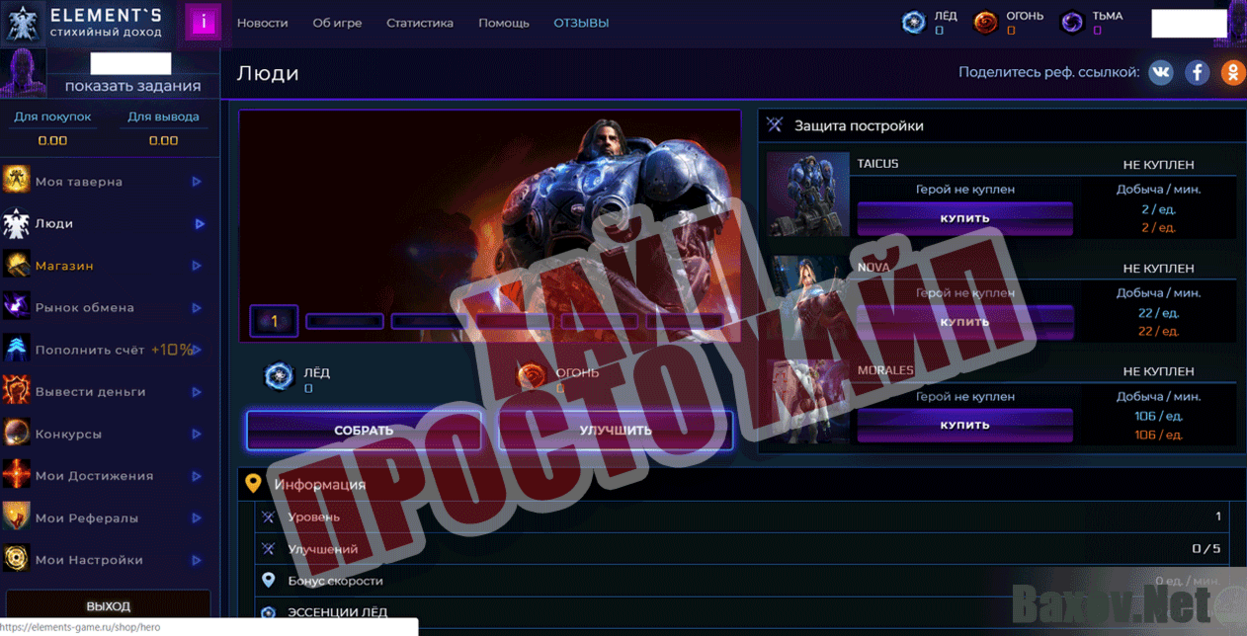The image size is (1247, 636).
Task: Expand Конкурсы using its arrow
Action: [x=197, y=434]
